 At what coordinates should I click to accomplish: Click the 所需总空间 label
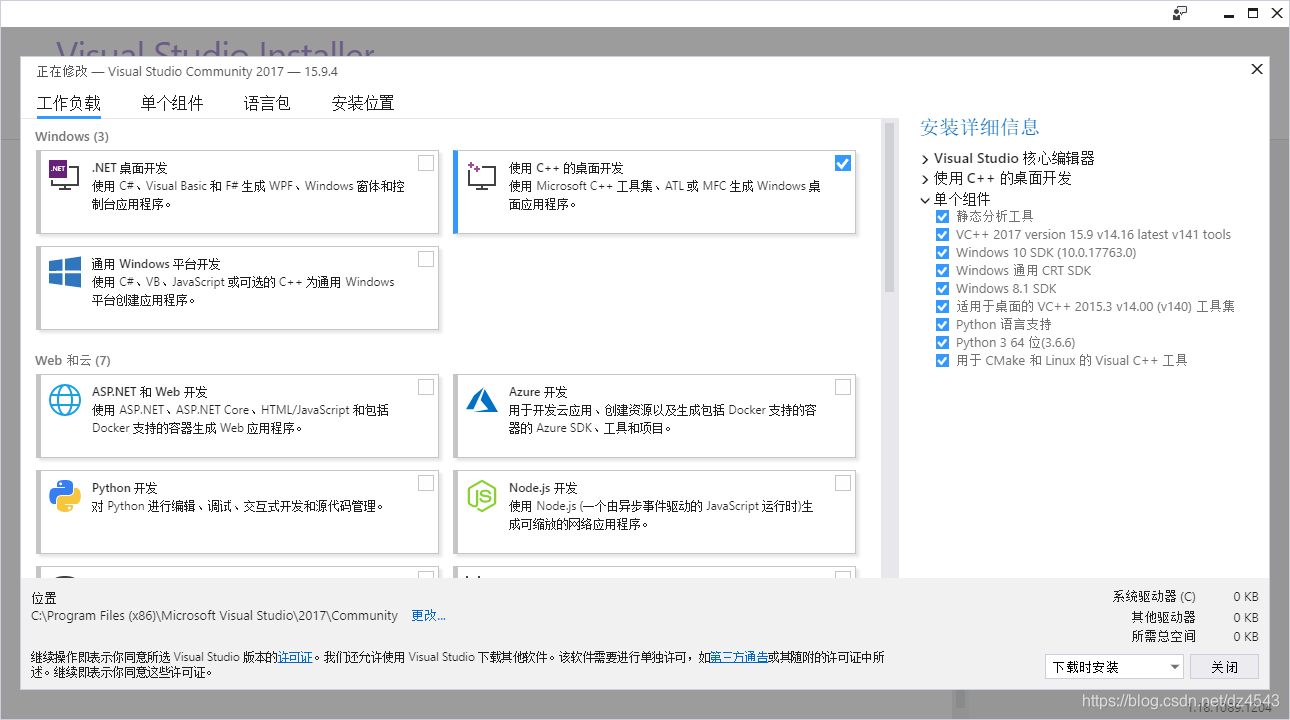click(1164, 636)
